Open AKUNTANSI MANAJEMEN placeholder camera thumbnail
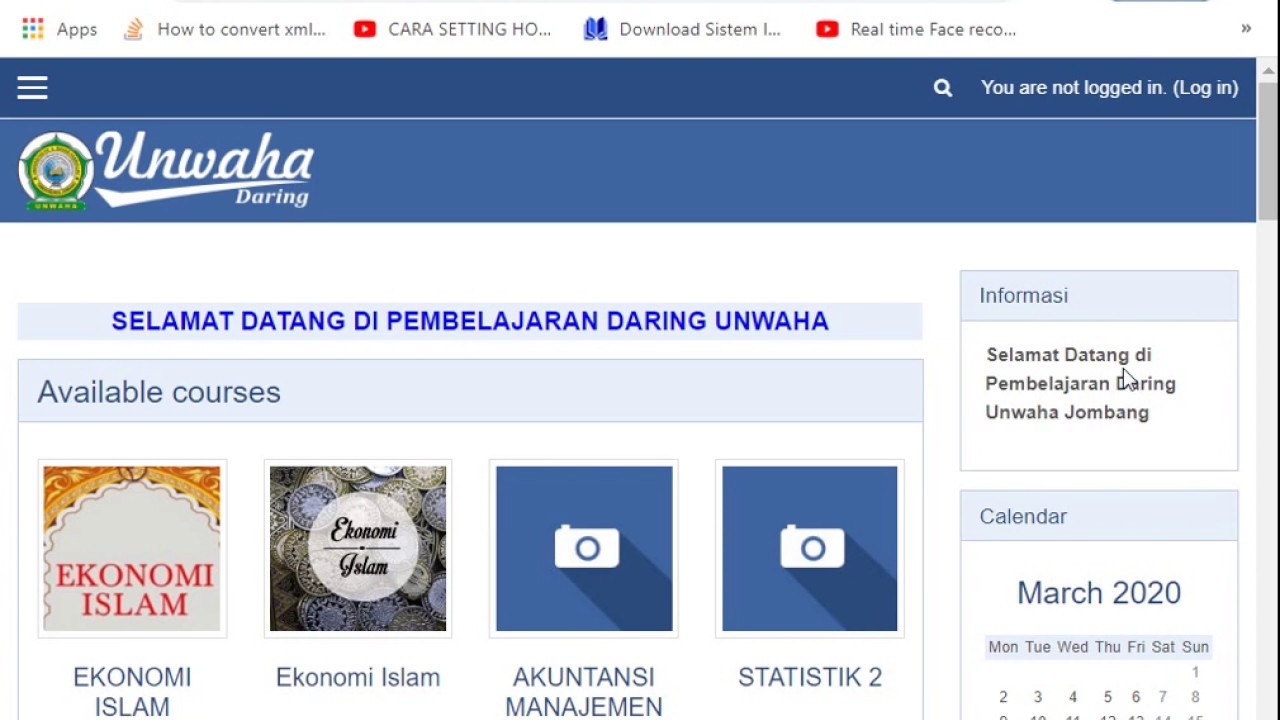The height and width of the screenshot is (720, 1280). (584, 548)
